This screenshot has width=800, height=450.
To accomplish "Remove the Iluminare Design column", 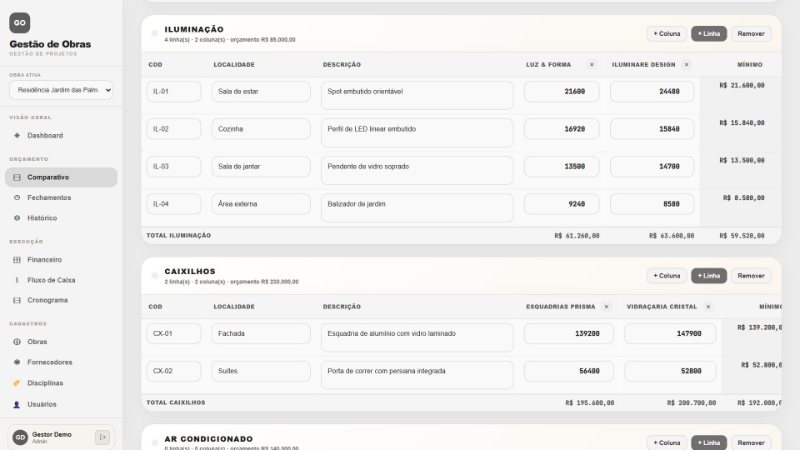I will pyautogui.click(x=687, y=65).
